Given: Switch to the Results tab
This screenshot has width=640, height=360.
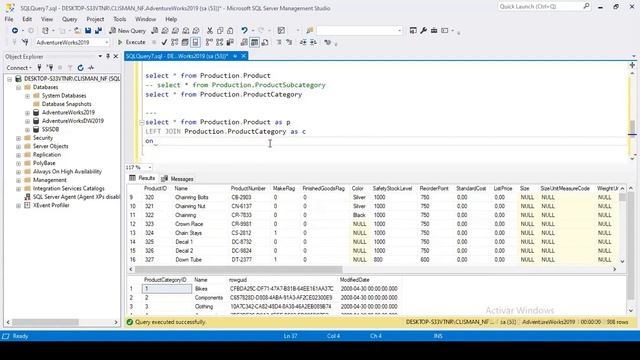Looking at the screenshot, I should 142,178.
